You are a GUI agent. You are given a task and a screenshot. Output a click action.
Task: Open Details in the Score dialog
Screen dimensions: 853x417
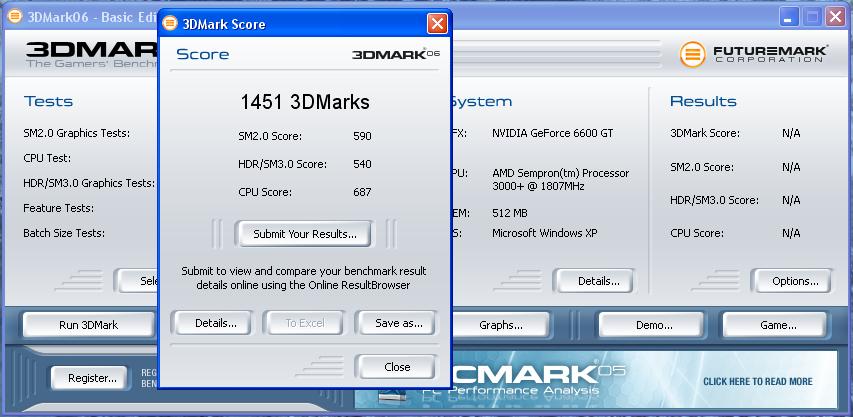pyautogui.click(x=215, y=323)
